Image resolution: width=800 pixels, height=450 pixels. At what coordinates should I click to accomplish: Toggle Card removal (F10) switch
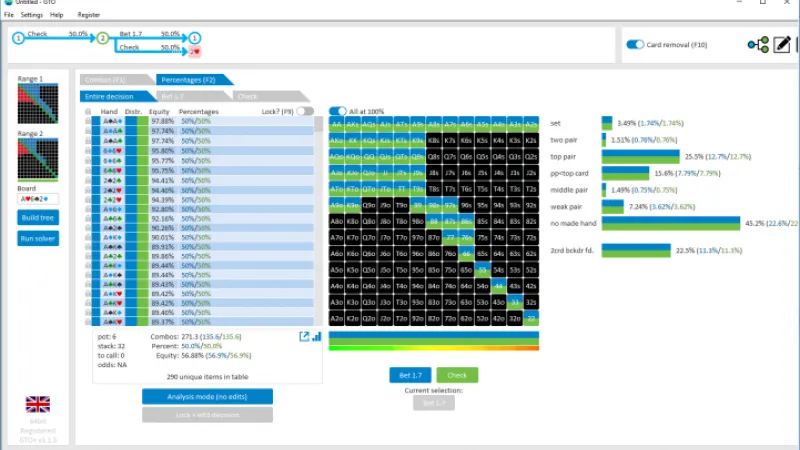(x=635, y=44)
